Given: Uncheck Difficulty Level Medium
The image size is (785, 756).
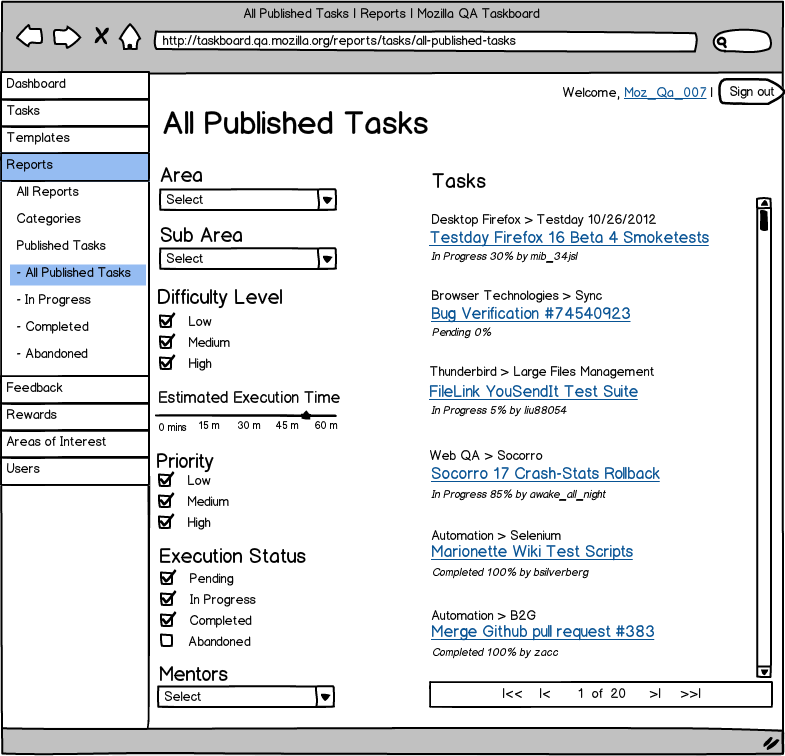Looking at the screenshot, I should [x=167, y=341].
